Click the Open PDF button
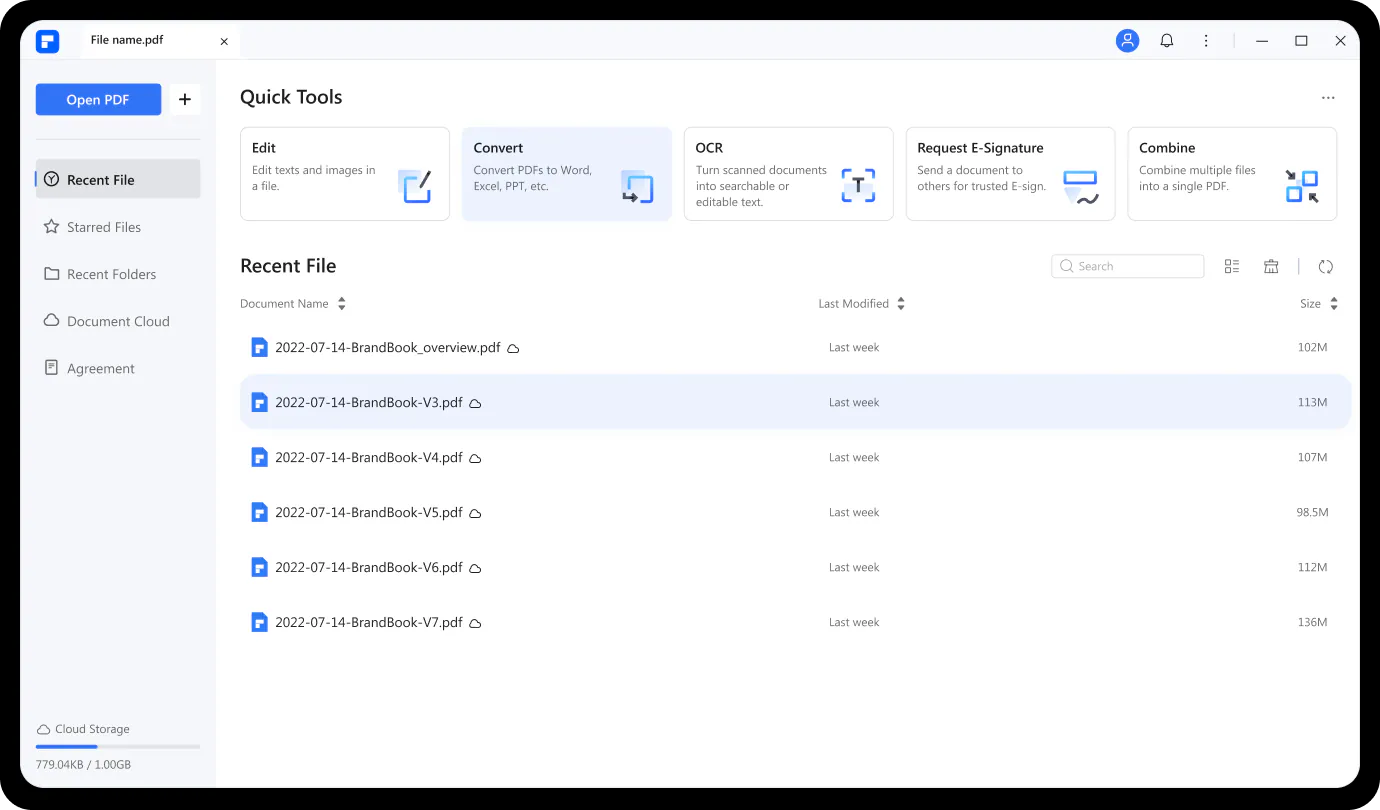This screenshot has height=810, width=1380. pyautogui.click(x=98, y=100)
